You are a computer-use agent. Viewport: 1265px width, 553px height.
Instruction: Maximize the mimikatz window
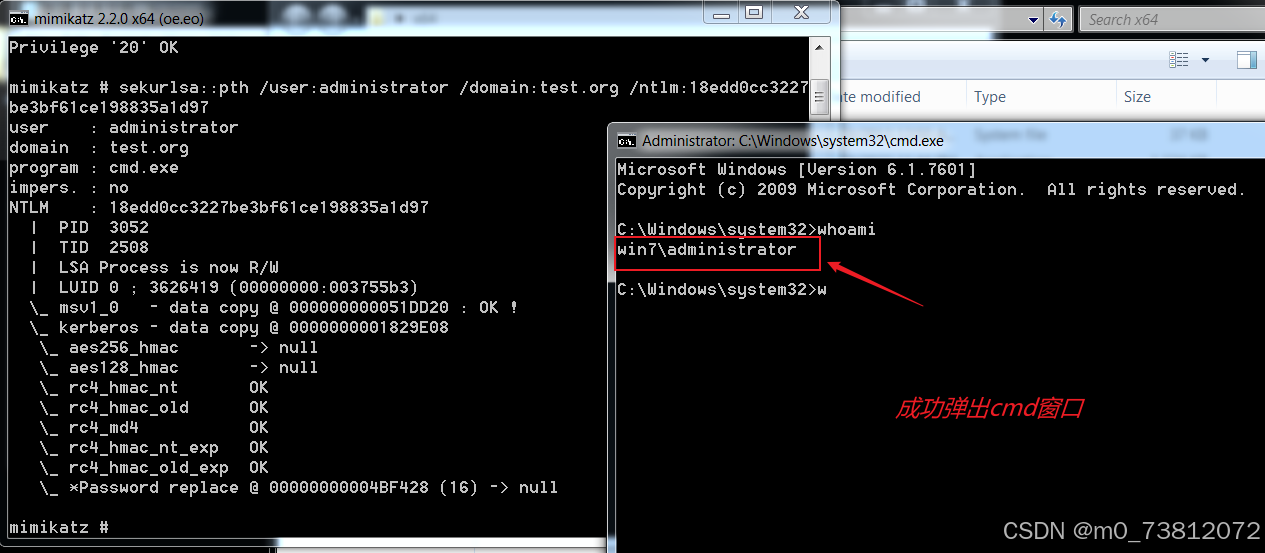[x=755, y=13]
